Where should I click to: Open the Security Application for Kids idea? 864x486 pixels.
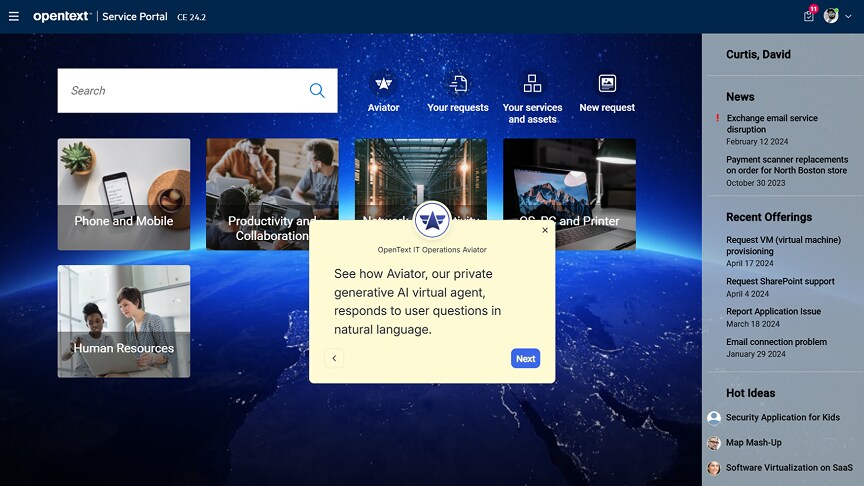click(782, 417)
